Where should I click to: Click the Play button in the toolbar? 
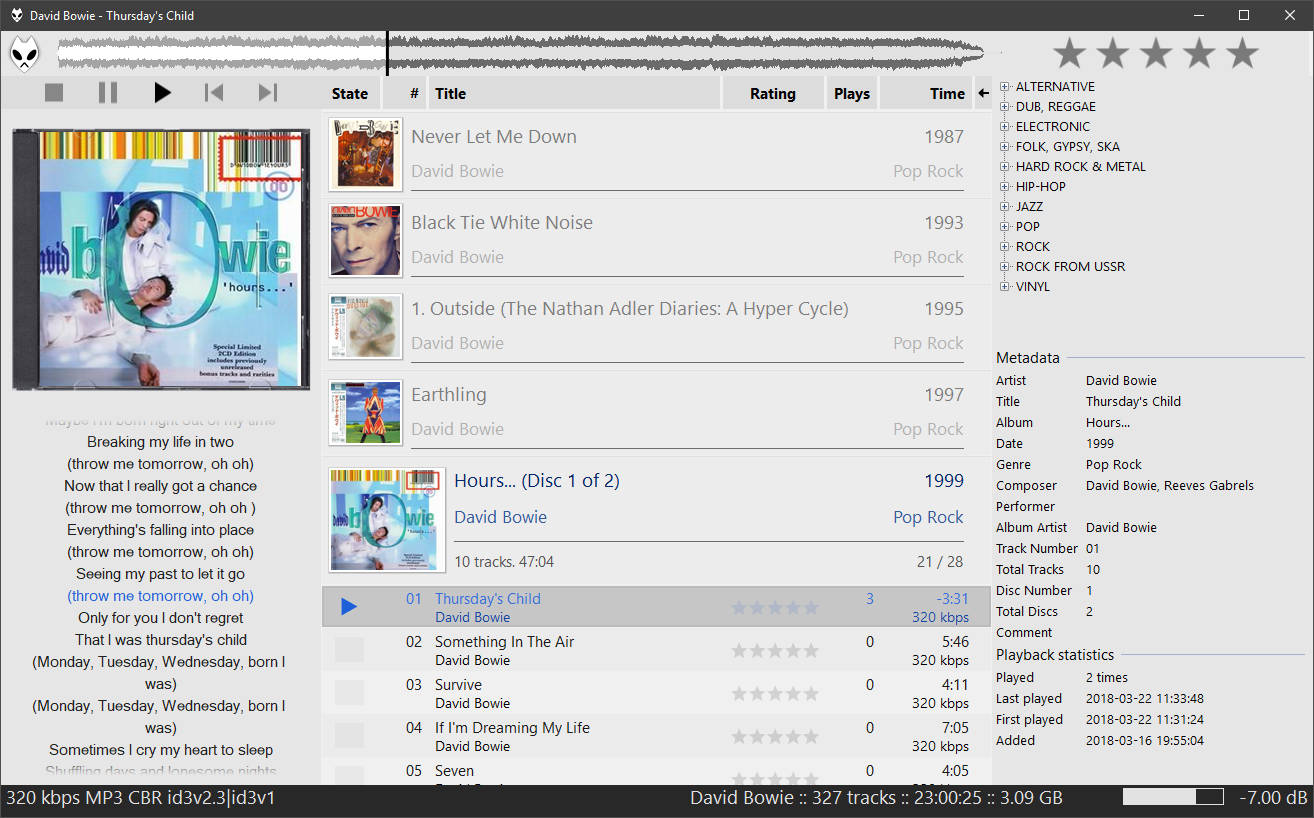[x=162, y=93]
